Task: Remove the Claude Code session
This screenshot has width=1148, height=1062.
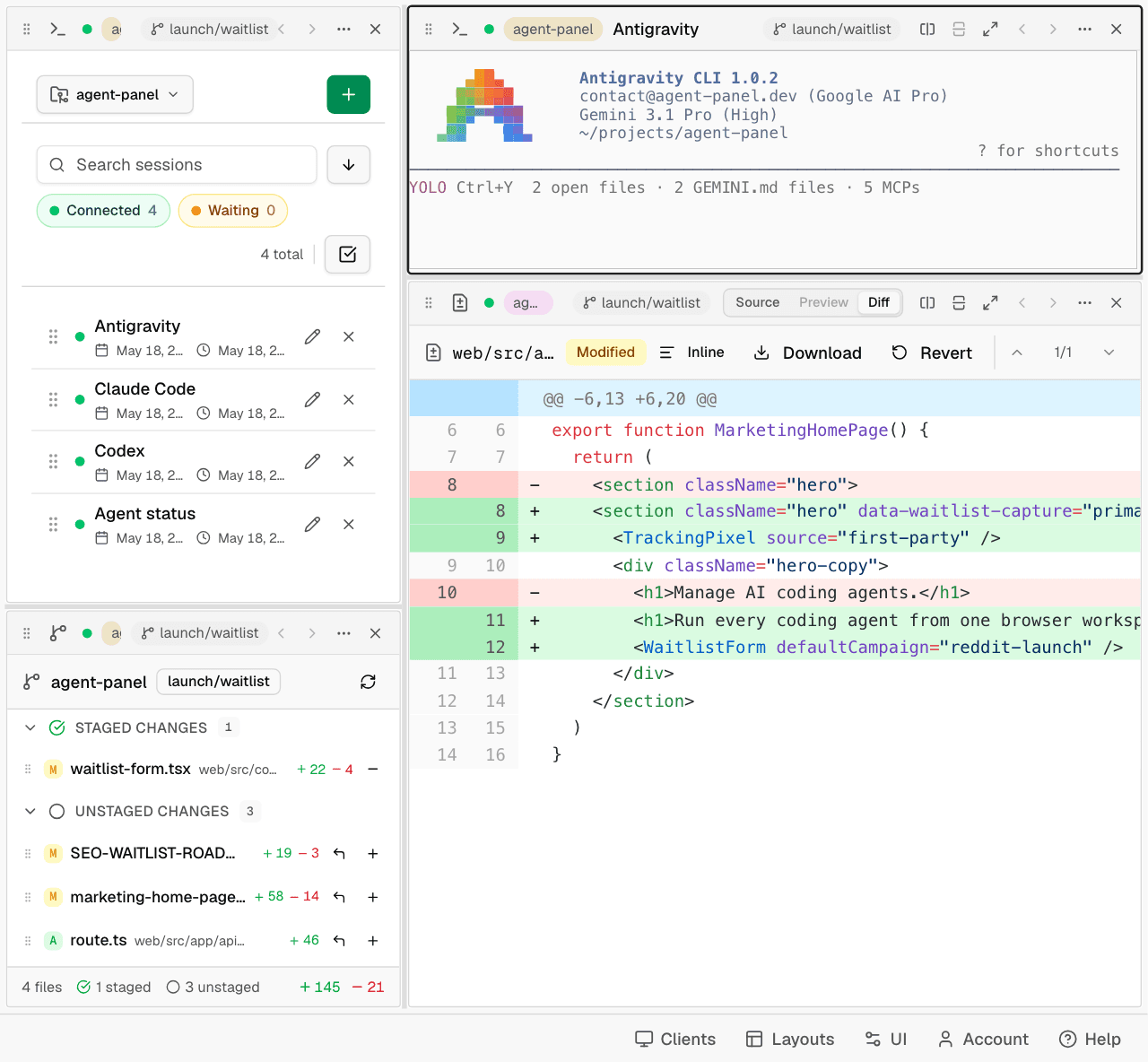Action: (x=349, y=399)
